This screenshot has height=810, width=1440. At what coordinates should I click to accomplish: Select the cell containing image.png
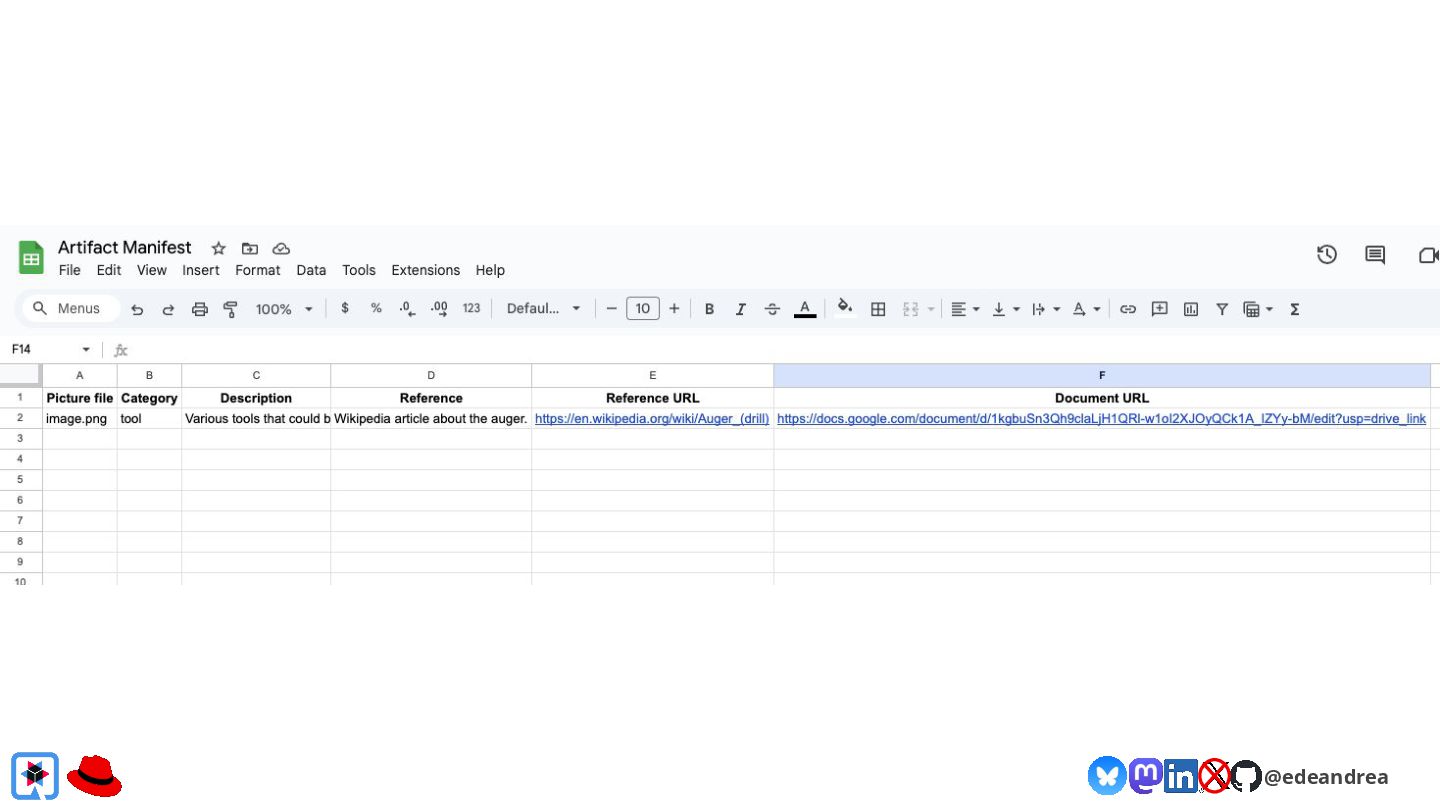coord(80,419)
